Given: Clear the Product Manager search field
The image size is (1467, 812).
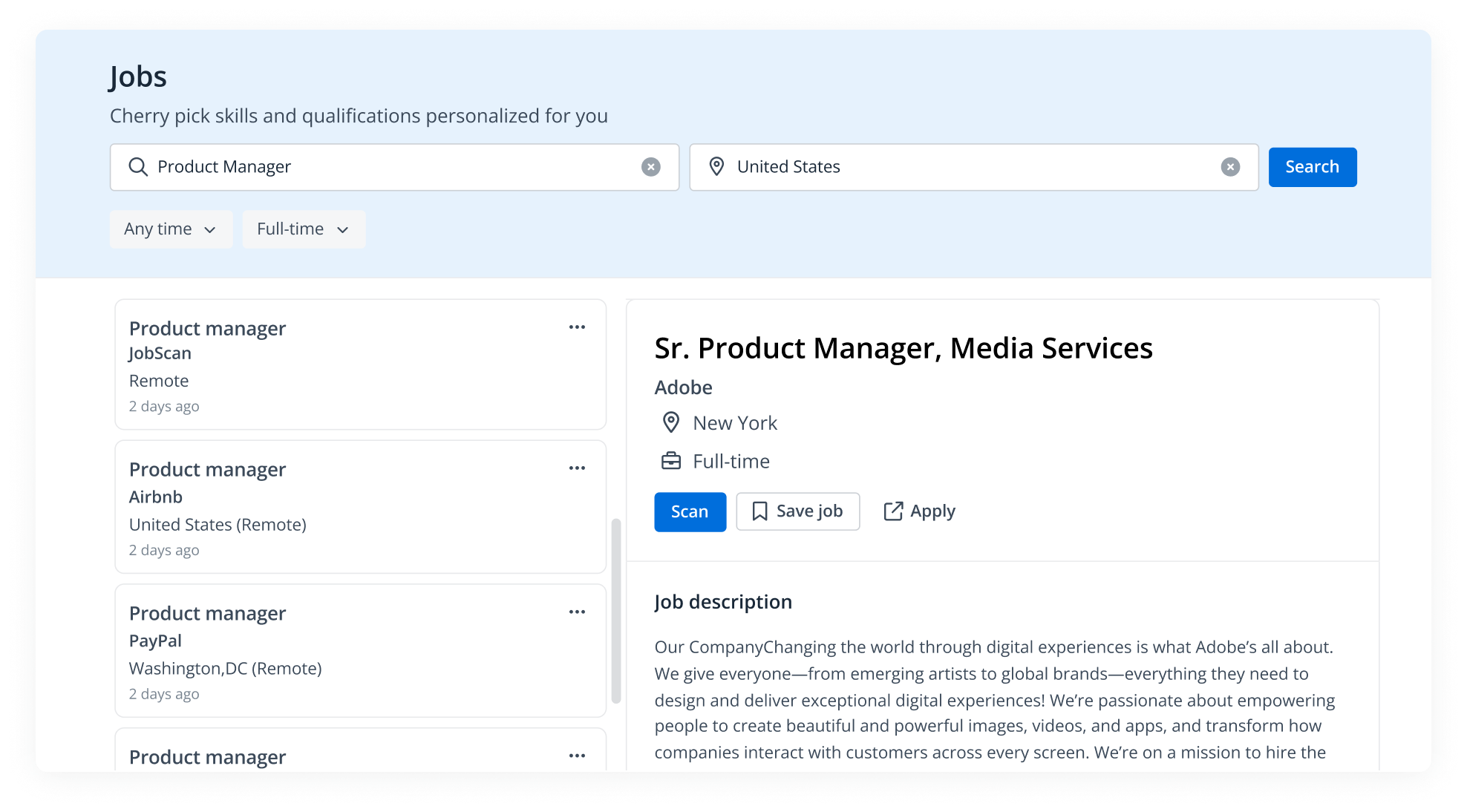Looking at the screenshot, I should 650,167.
